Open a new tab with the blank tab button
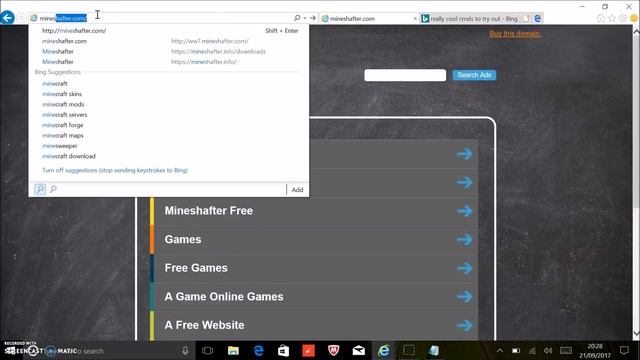Image resolution: width=640 pixels, height=360 pixels. coord(527,18)
